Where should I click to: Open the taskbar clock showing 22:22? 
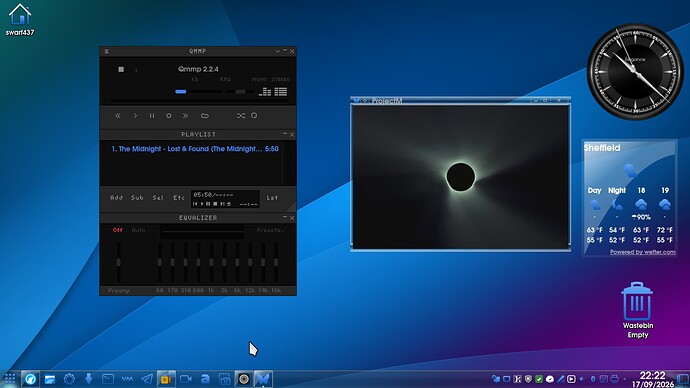(653, 379)
